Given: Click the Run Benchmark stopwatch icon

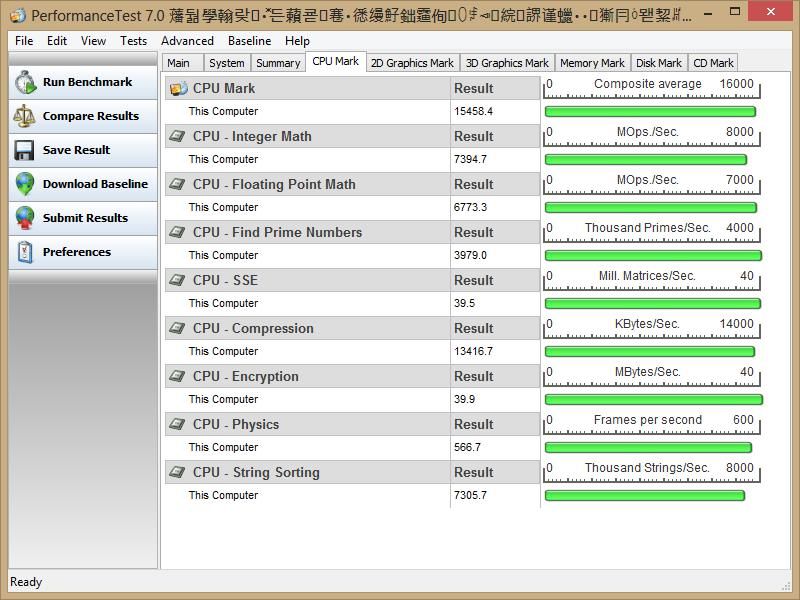Looking at the screenshot, I should point(25,83).
